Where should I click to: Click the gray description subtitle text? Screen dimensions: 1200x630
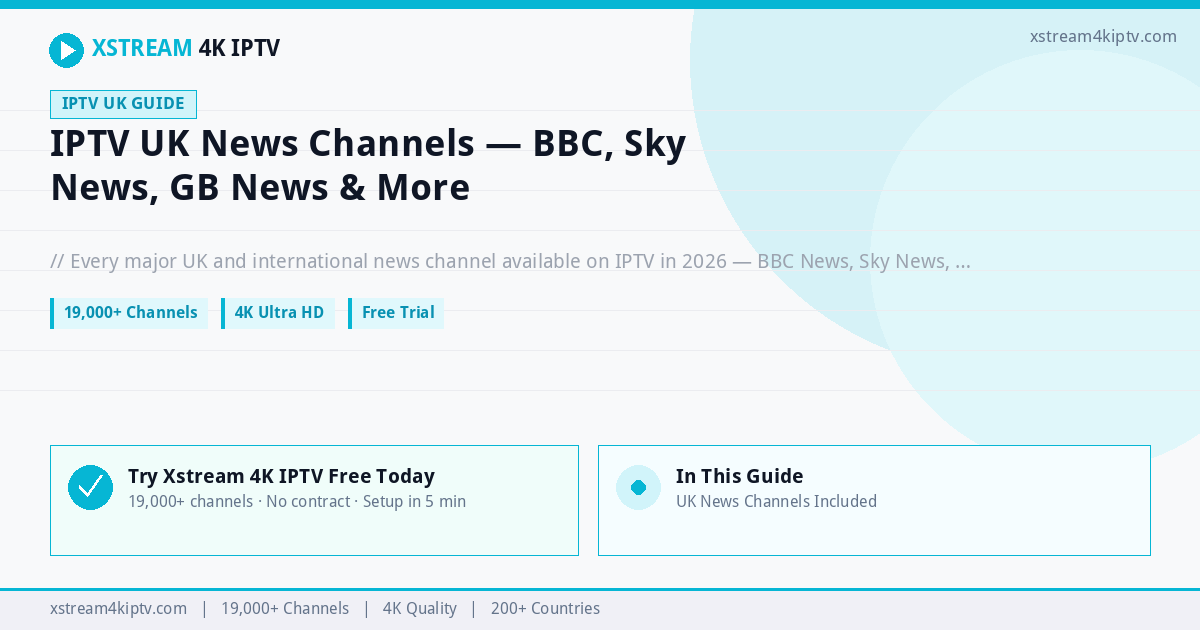[x=510, y=262]
